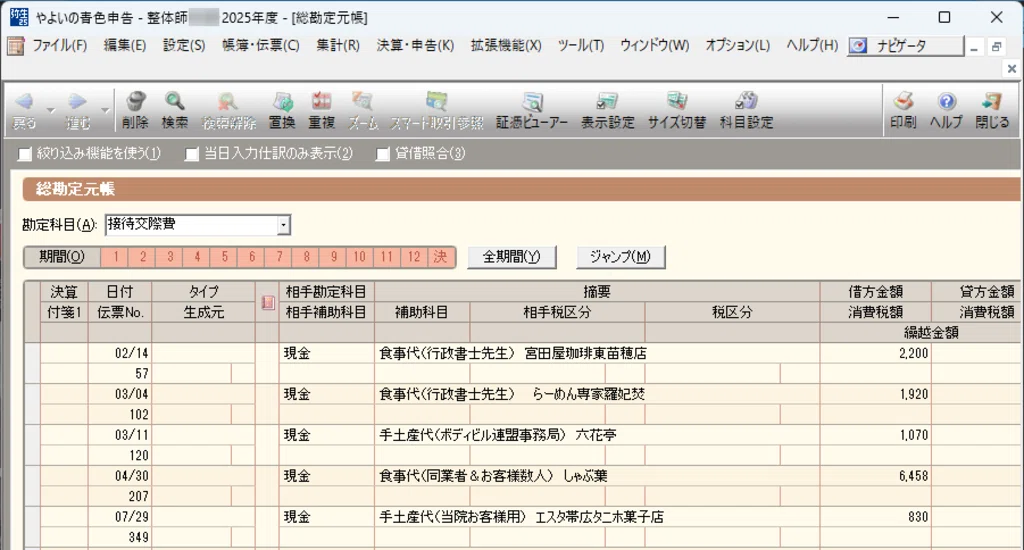Screen dimensions: 1024x550
Task: Click the 摘要 column header
Action: click(597, 291)
